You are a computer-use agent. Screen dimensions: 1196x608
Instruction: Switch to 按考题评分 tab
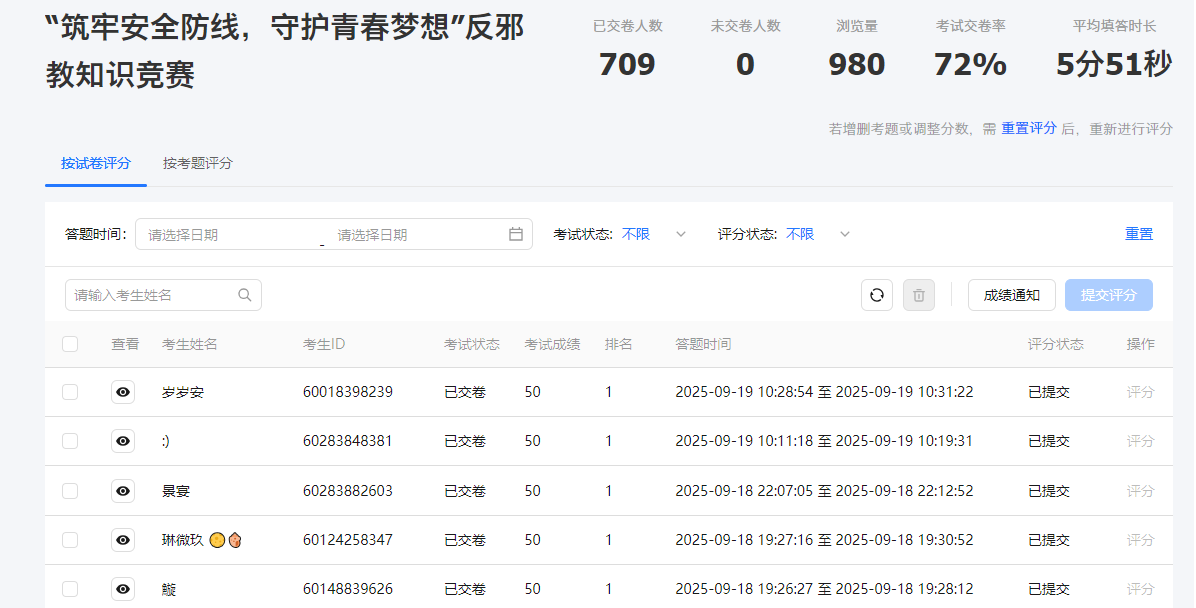pyautogui.click(x=198, y=163)
